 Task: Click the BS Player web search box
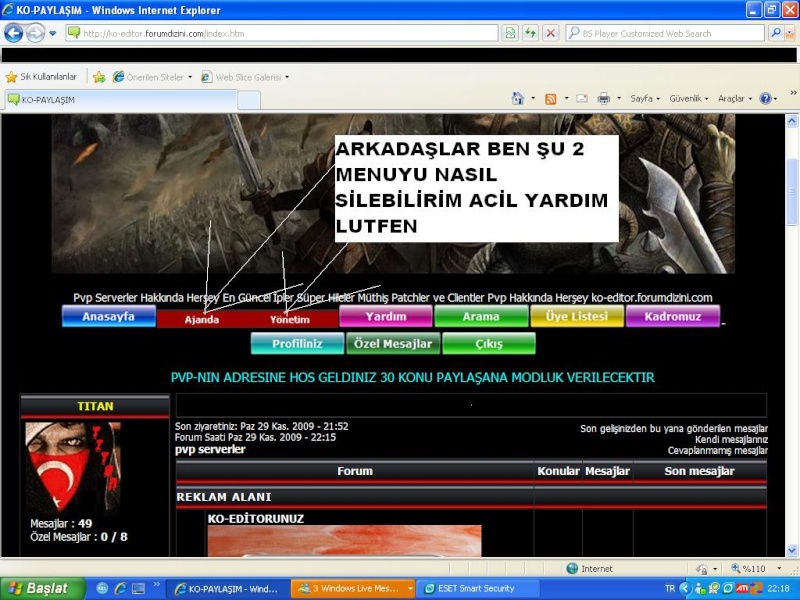coord(665,34)
